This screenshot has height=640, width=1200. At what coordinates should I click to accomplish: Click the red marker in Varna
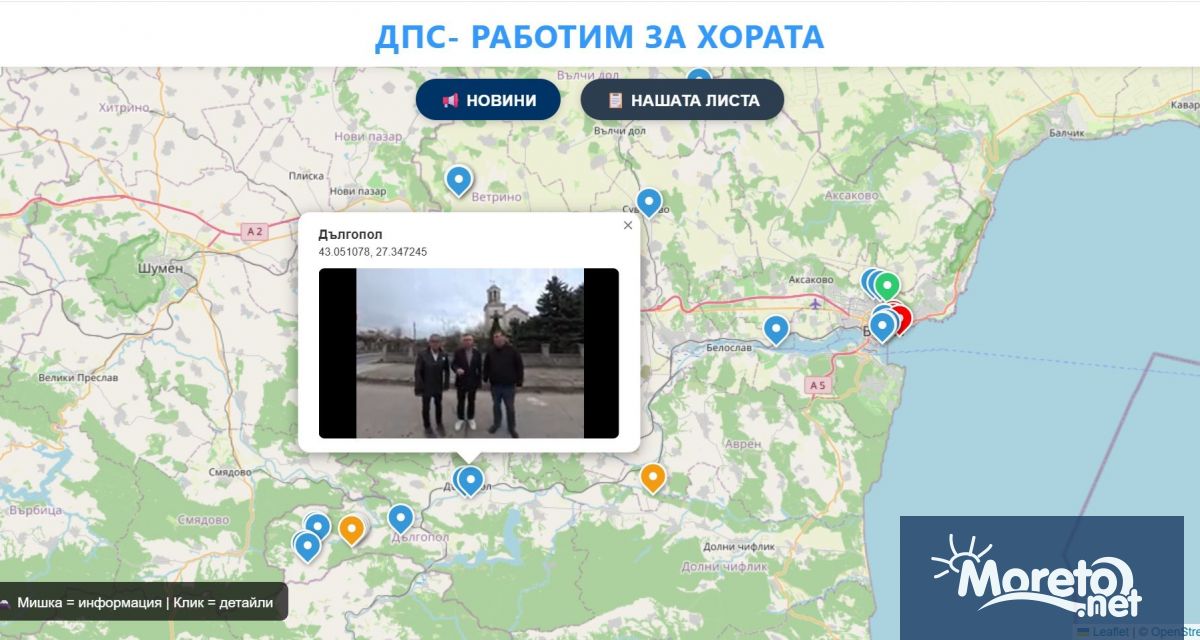(x=902, y=320)
